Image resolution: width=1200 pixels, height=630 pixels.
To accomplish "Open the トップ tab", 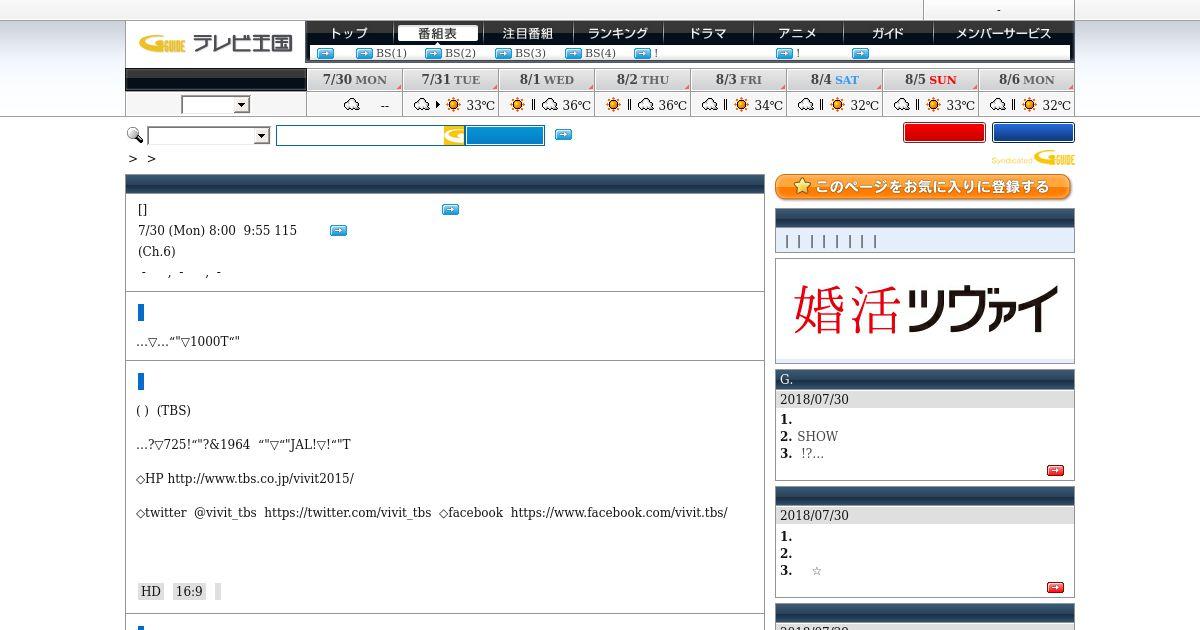I will (348, 33).
